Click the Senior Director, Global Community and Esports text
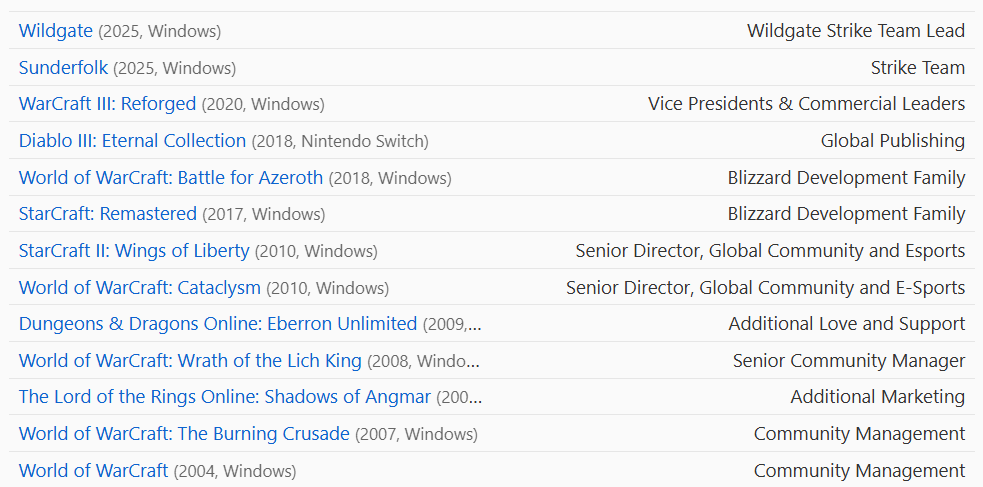 coord(770,251)
